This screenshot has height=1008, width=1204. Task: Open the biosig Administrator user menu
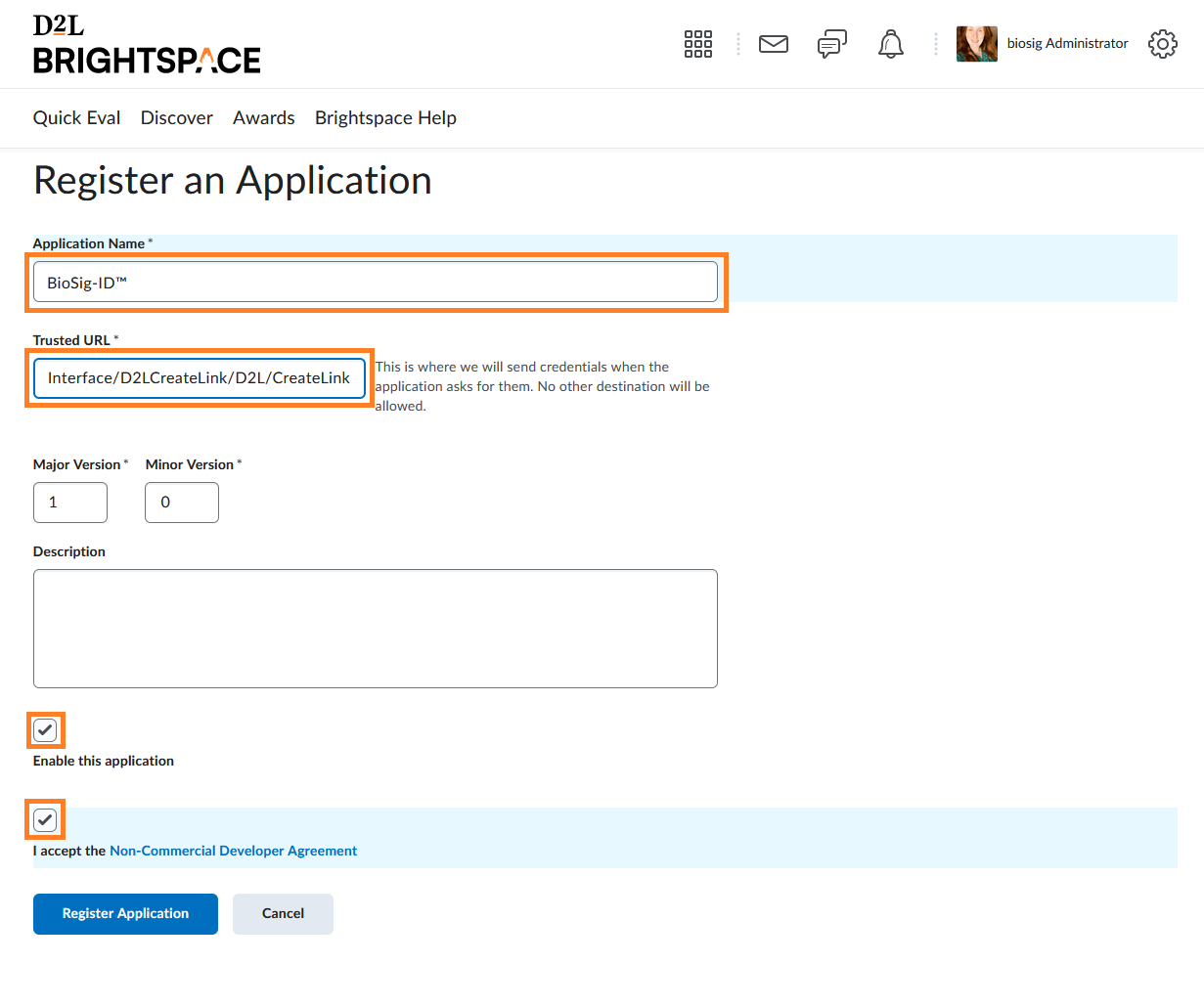[1043, 44]
